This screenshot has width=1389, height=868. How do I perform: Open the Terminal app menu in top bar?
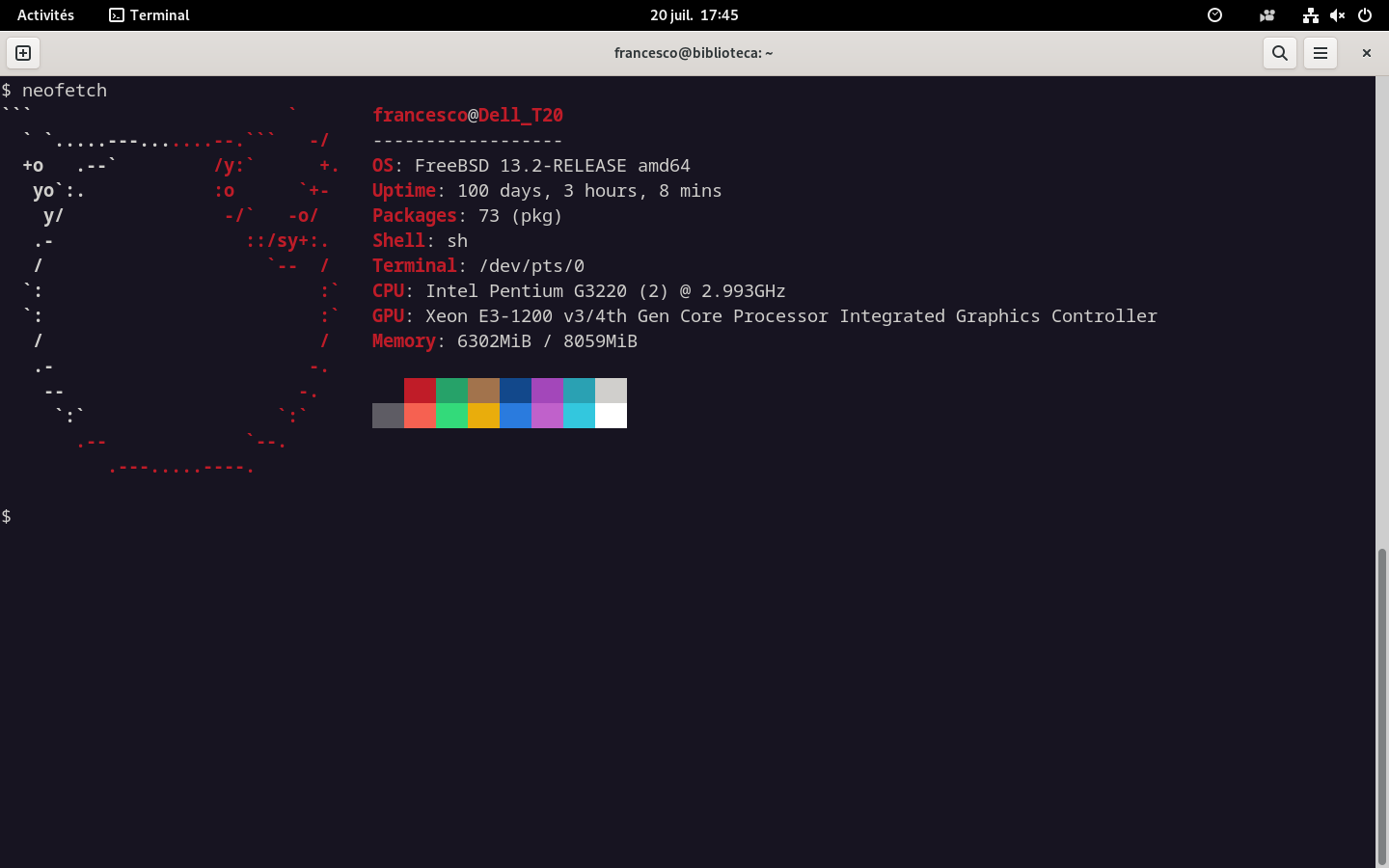coord(150,15)
